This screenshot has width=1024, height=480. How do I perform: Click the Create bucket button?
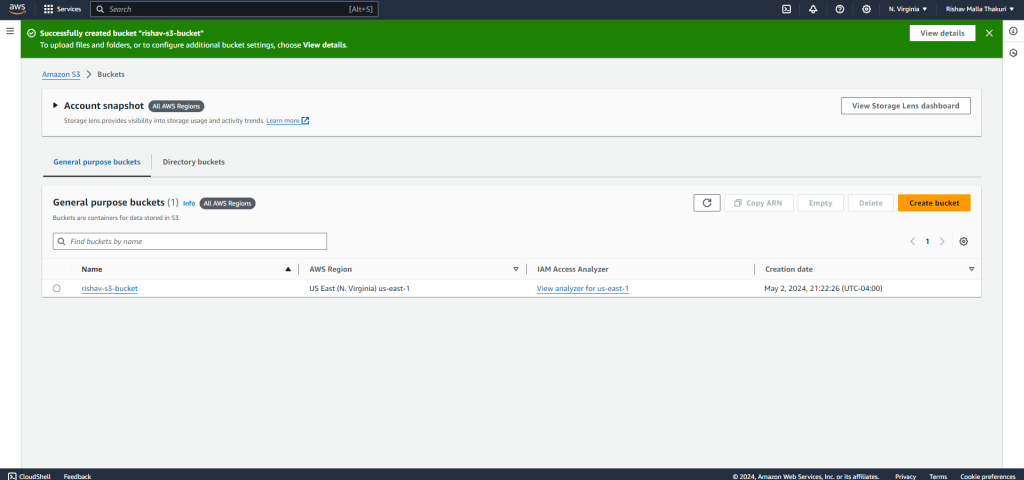tap(934, 203)
